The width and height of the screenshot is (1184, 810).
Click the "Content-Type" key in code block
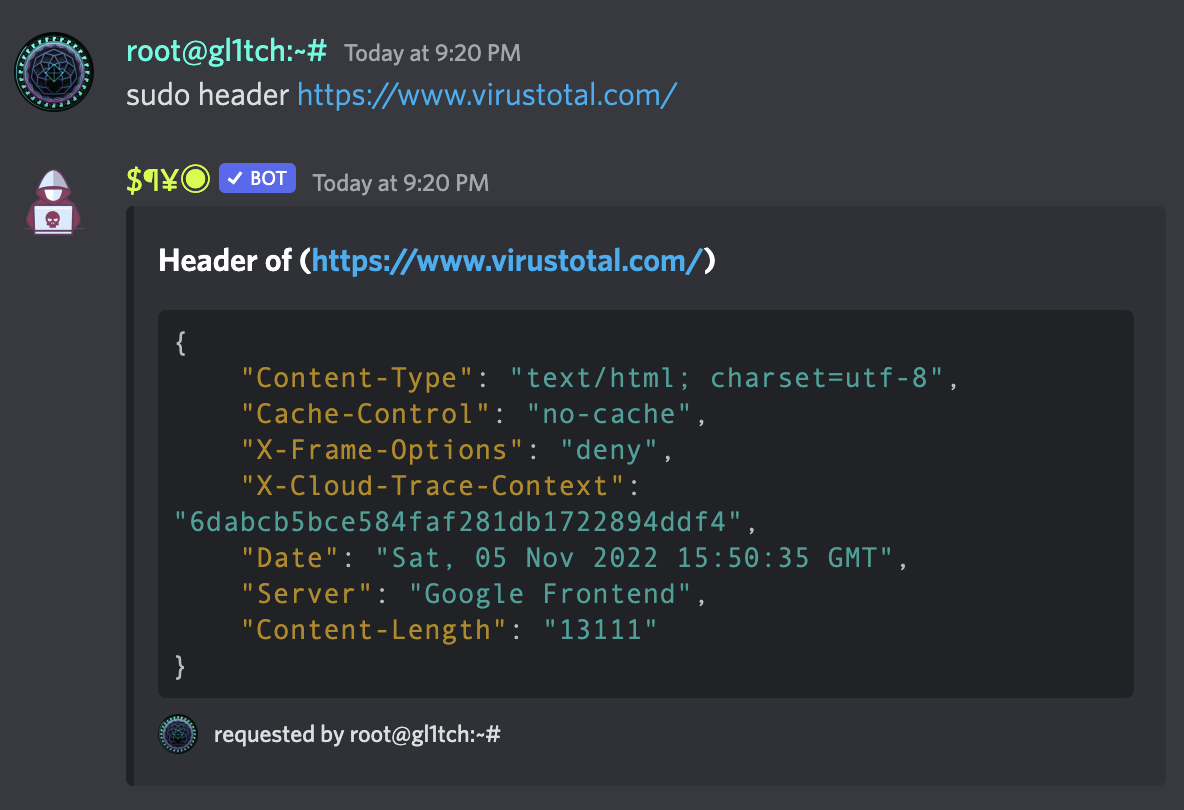[x=356, y=378]
